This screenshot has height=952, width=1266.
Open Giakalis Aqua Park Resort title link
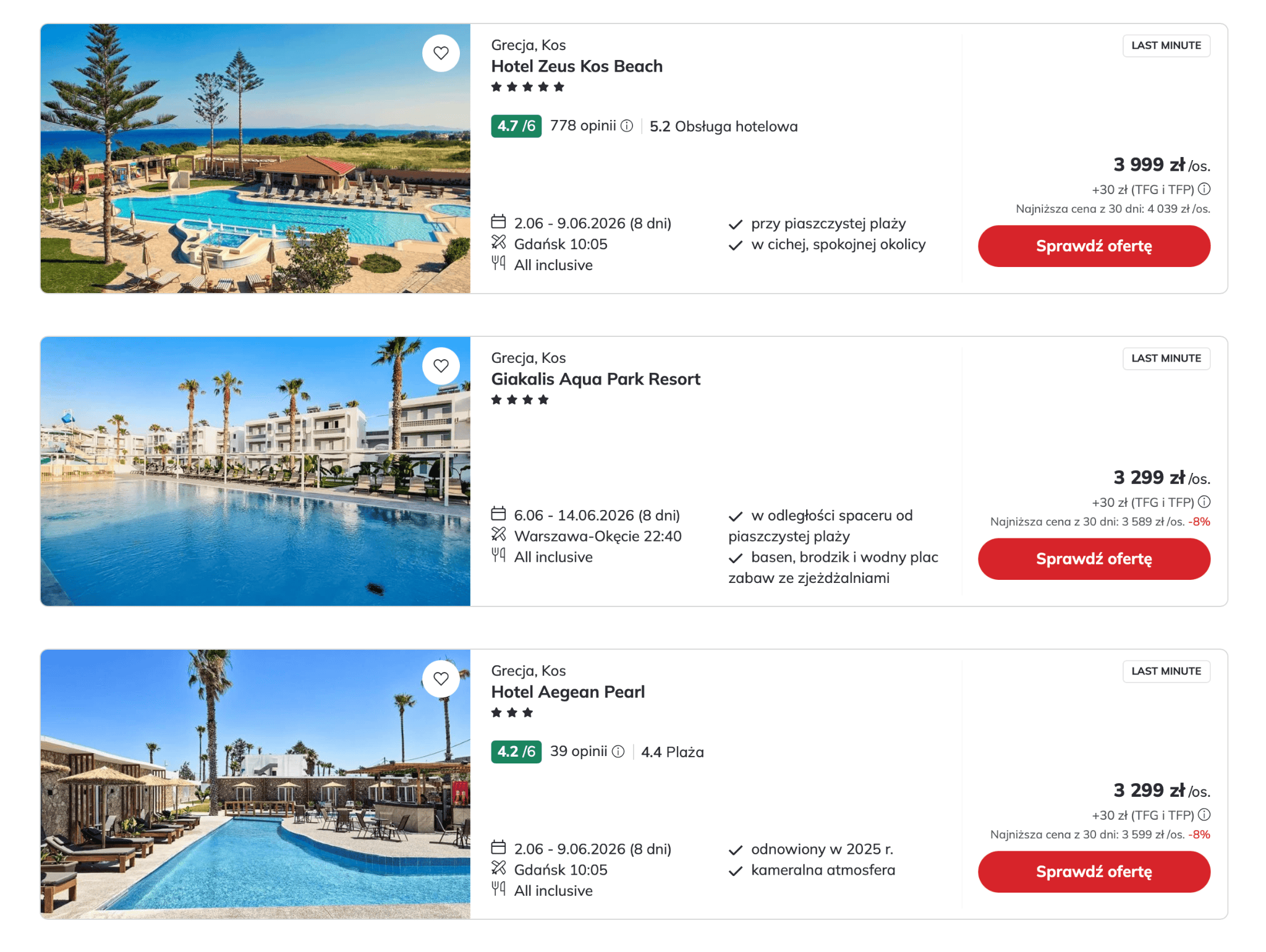point(595,379)
